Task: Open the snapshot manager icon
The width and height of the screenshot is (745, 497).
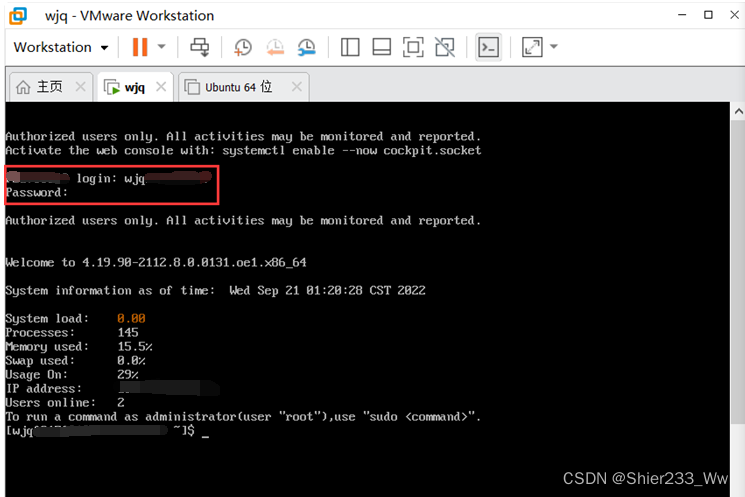Action: coord(306,47)
